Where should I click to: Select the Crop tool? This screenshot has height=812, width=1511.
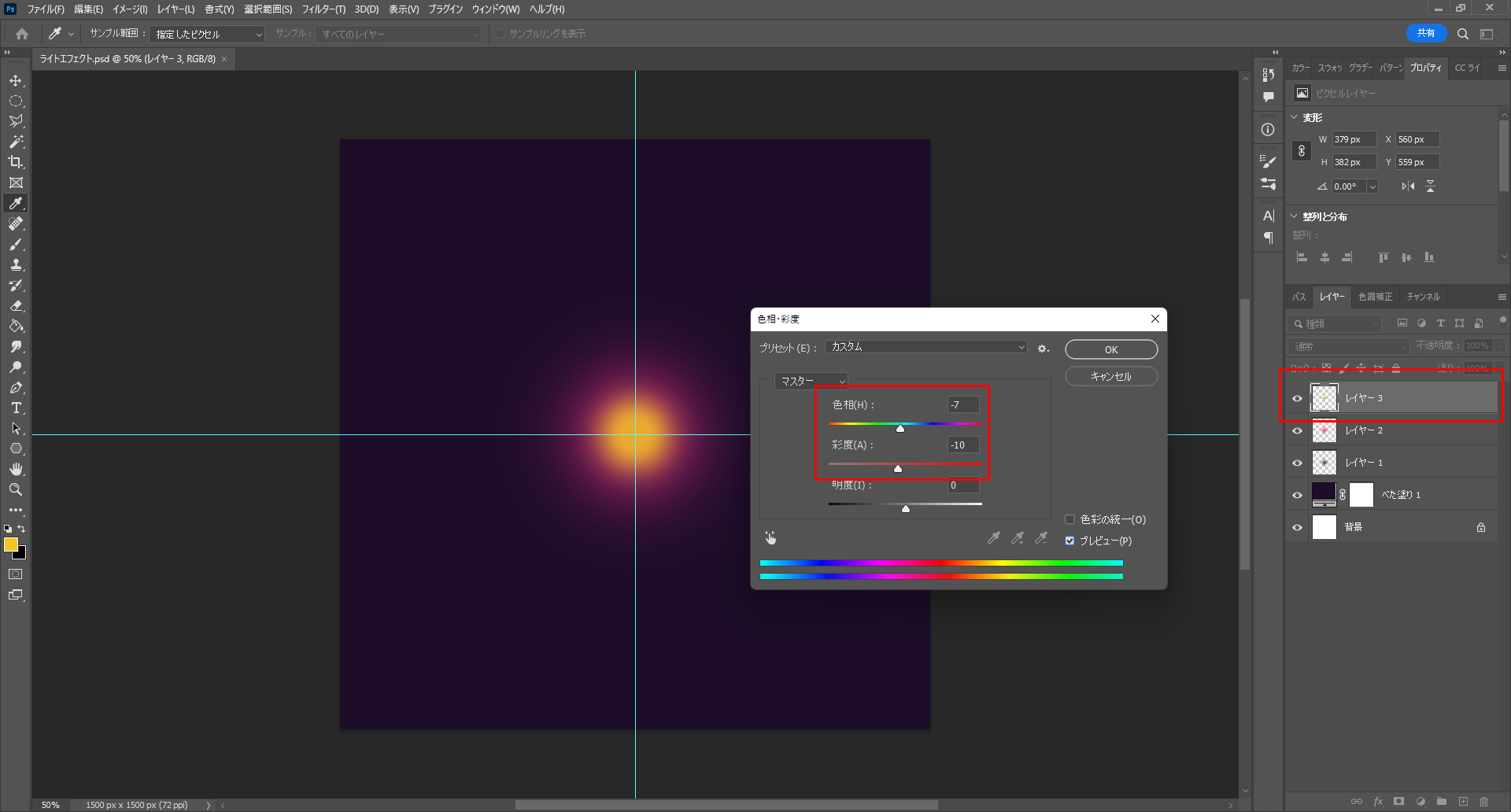tap(16, 162)
